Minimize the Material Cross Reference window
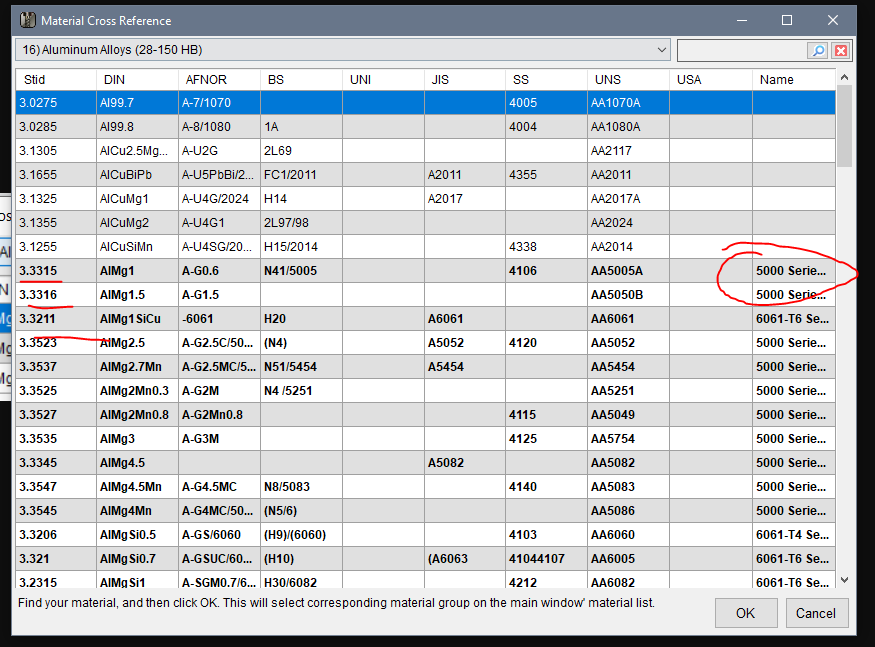The height and width of the screenshot is (647, 875). tap(742, 20)
